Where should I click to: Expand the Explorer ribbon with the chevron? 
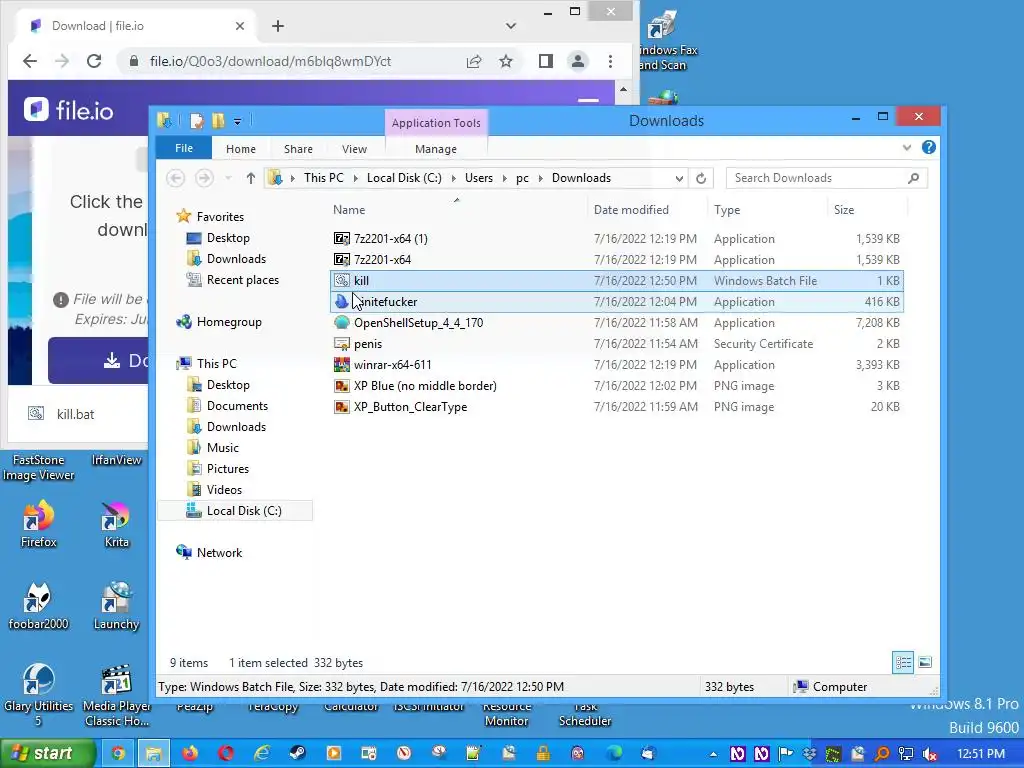(906, 148)
